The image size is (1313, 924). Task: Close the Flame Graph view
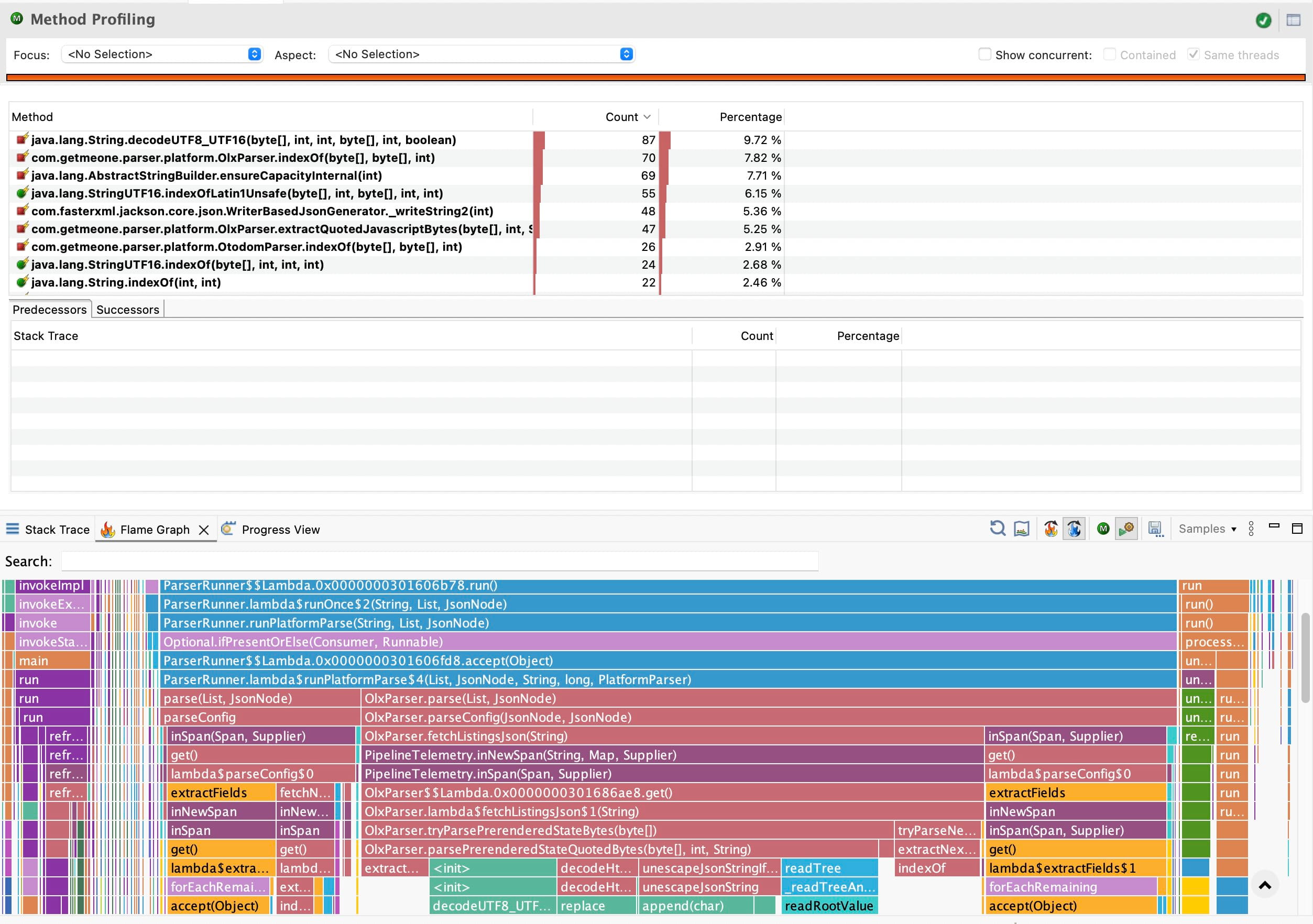click(204, 530)
